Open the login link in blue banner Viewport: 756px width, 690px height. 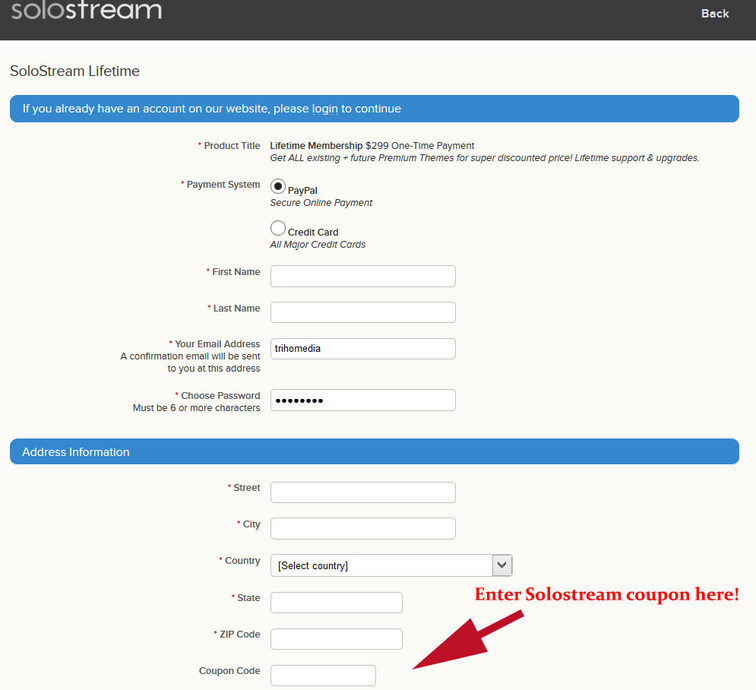pos(324,109)
